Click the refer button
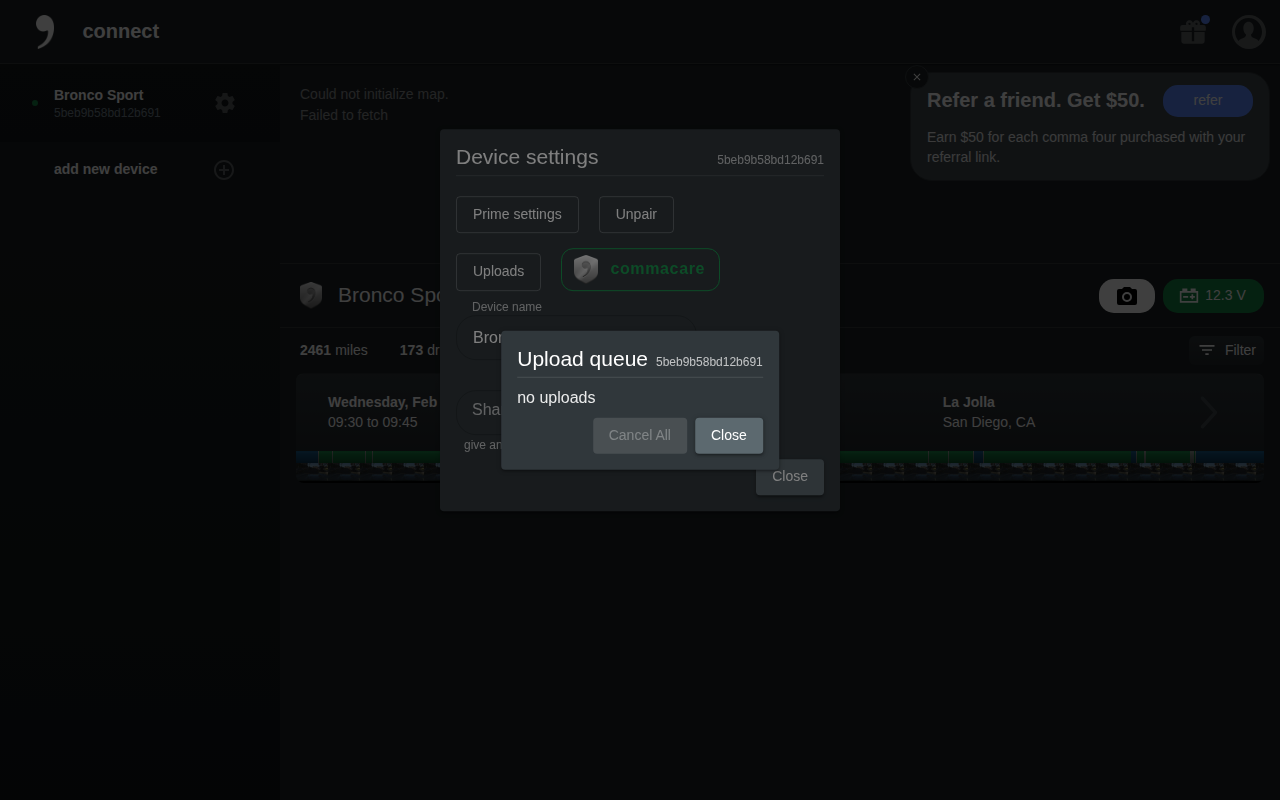 [x=1208, y=100]
